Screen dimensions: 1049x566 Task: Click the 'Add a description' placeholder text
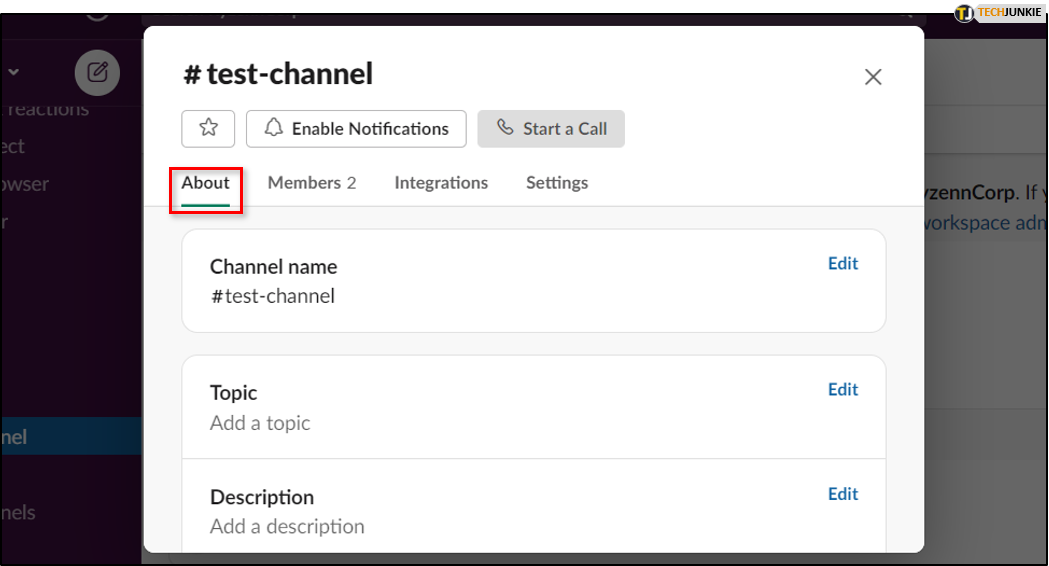pos(287,527)
